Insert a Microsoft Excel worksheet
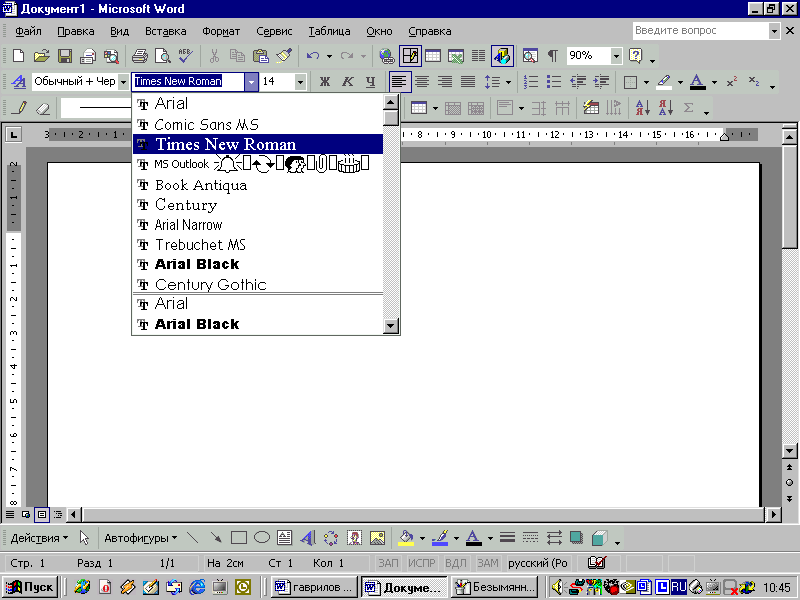 (456, 56)
